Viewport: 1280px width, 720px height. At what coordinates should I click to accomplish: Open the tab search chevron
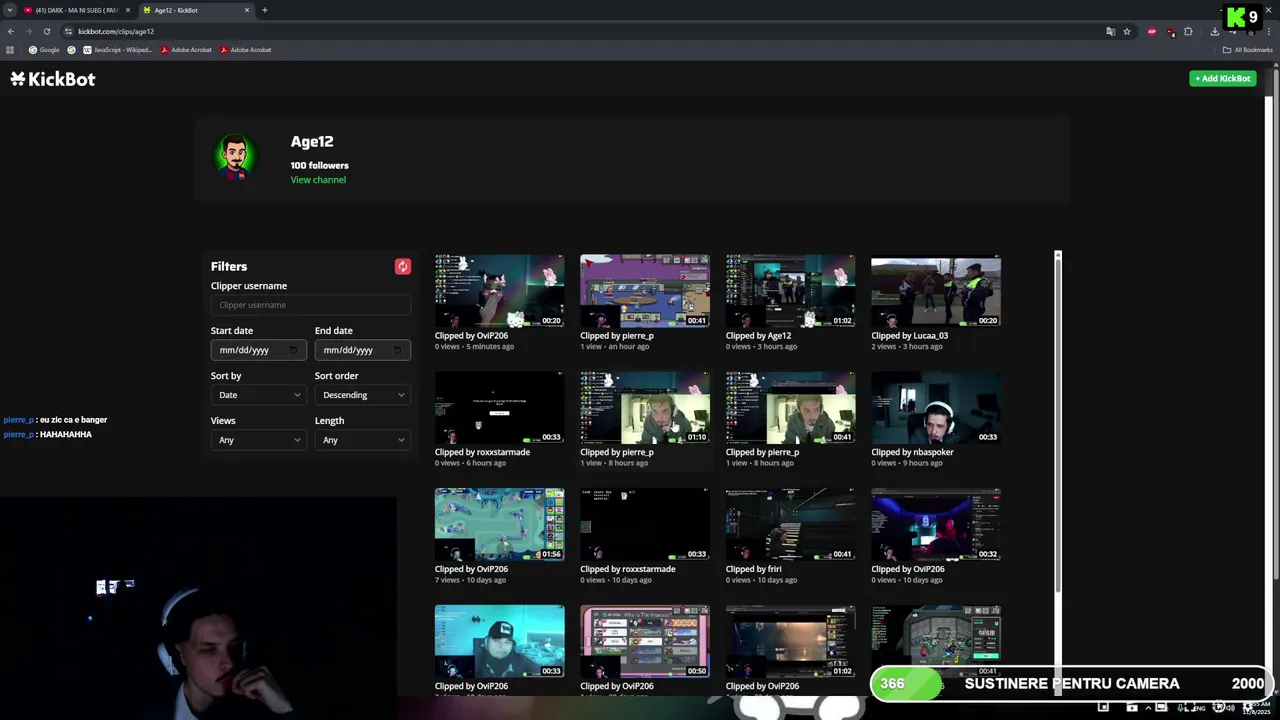coord(9,10)
